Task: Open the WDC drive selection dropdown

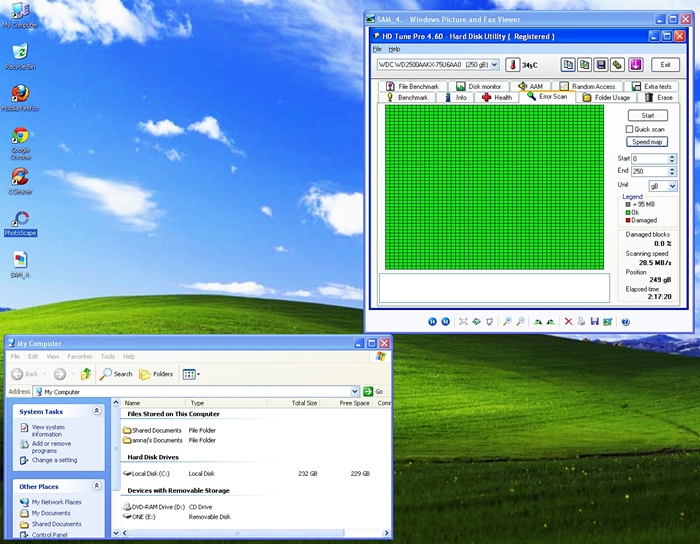Action: pos(494,65)
